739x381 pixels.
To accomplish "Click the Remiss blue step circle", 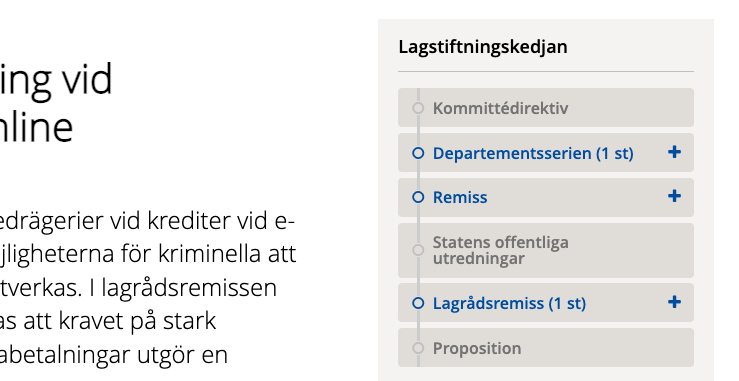I will tap(418, 197).
